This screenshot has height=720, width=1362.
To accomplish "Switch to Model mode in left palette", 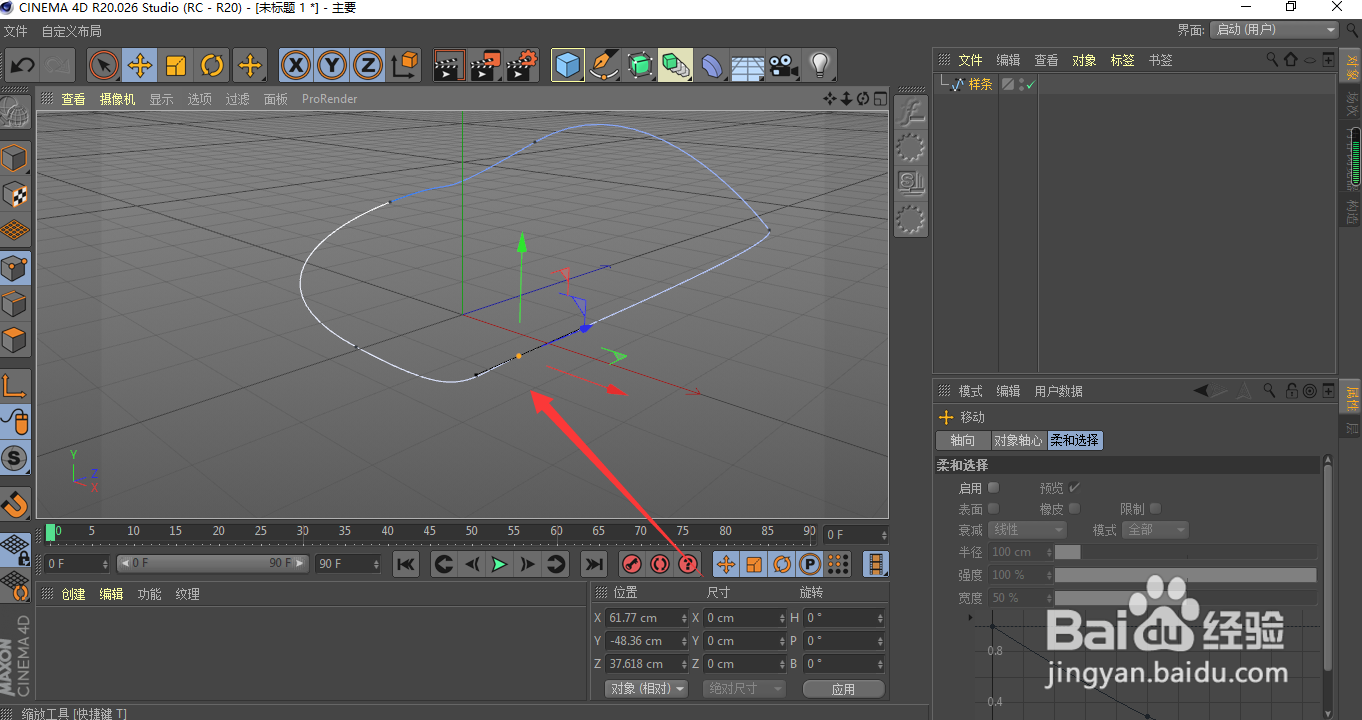I will click(15, 158).
